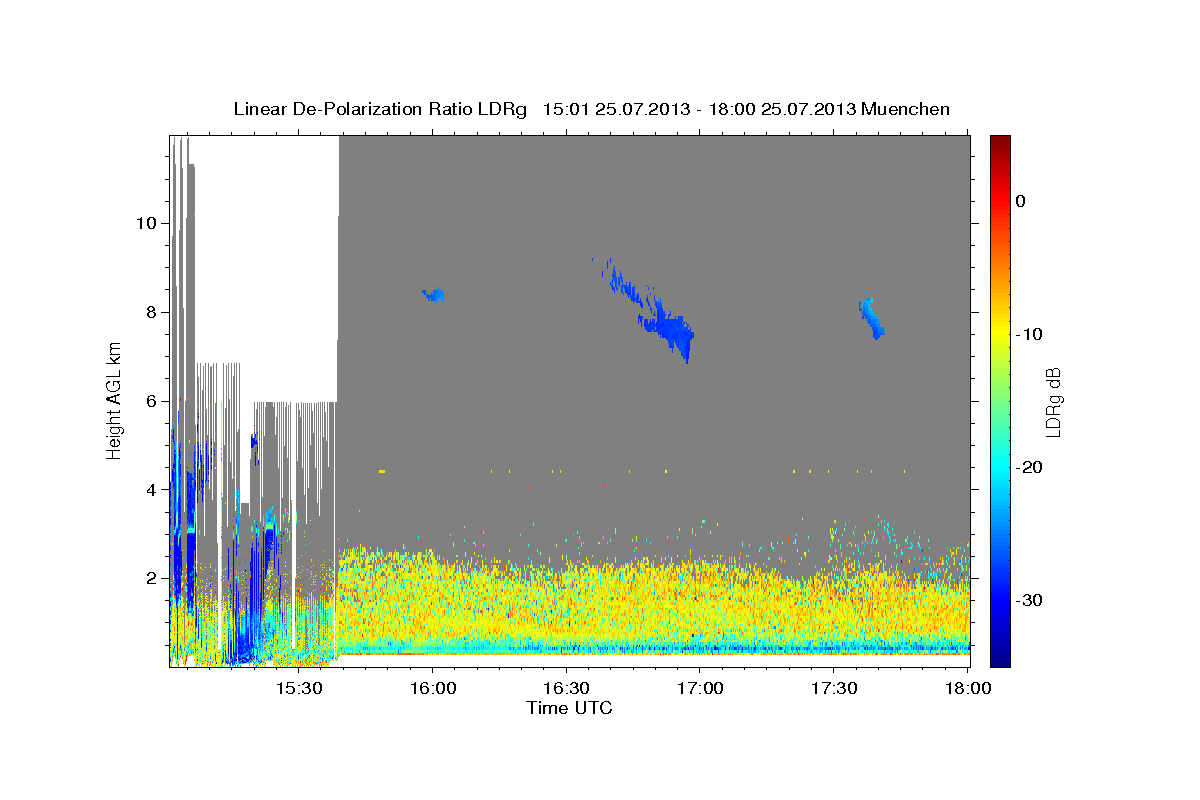Click the 'Muenchen' location text in the title
This screenshot has height=800, width=1200.
pyautogui.click(x=906, y=109)
